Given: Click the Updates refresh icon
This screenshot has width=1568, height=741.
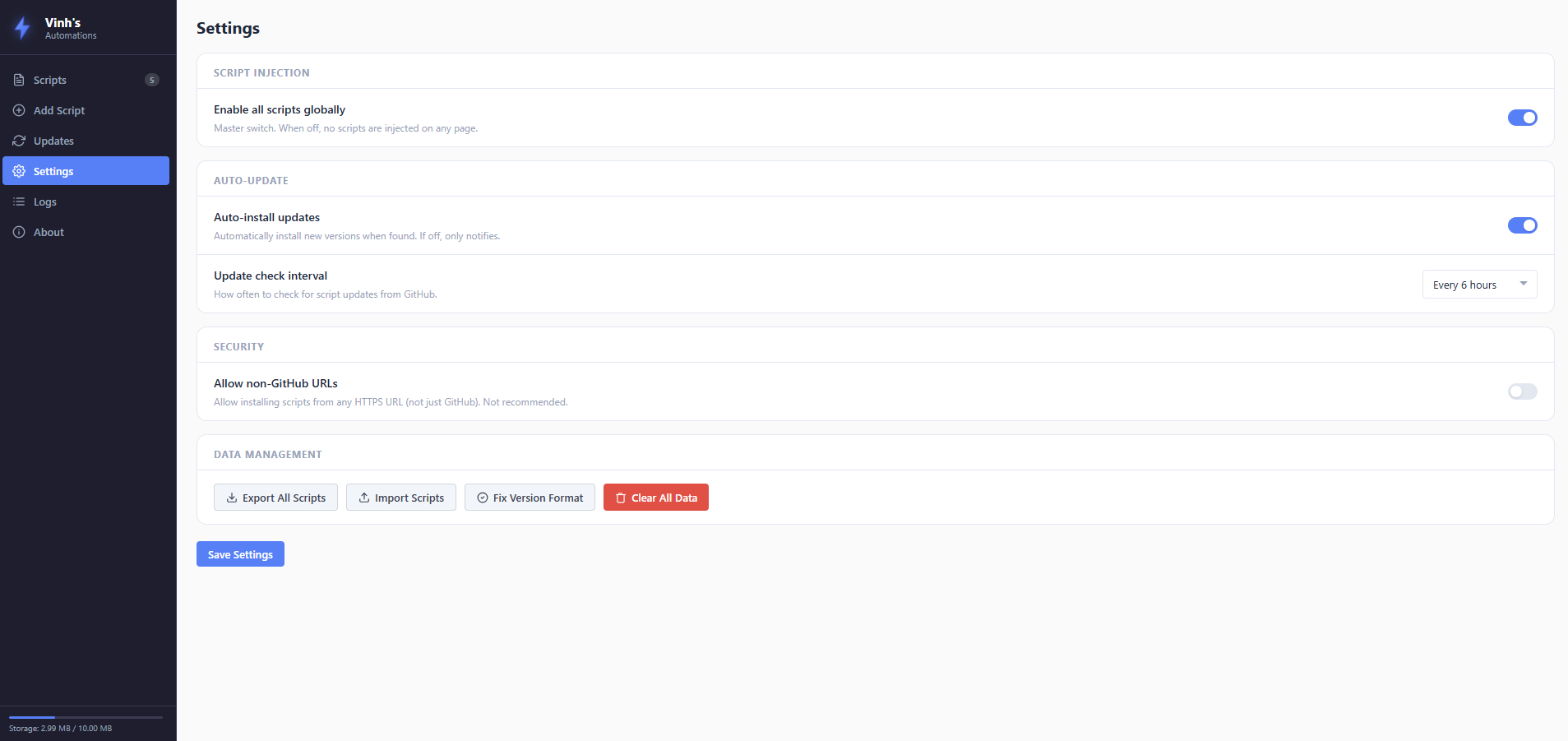Looking at the screenshot, I should coord(19,141).
